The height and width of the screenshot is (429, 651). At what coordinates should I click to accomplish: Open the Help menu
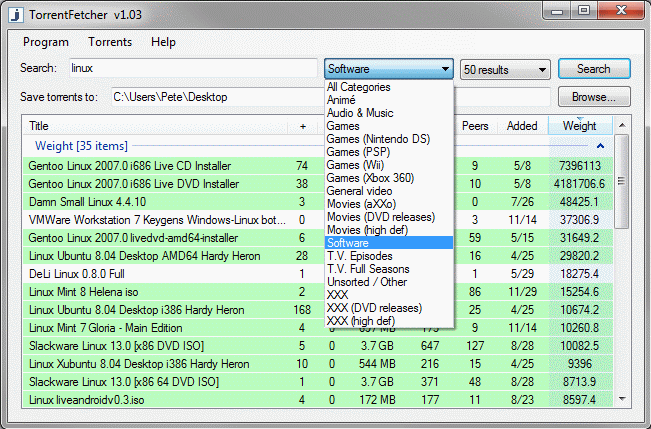pos(163,42)
